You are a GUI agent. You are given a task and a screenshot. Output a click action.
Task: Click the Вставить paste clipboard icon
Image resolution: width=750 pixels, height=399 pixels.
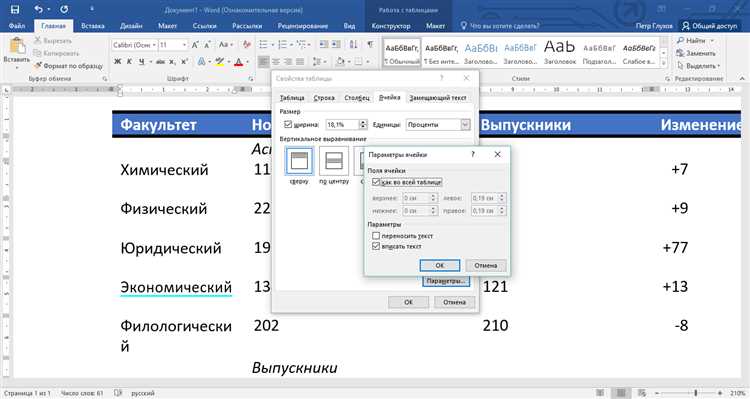click(x=17, y=46)
